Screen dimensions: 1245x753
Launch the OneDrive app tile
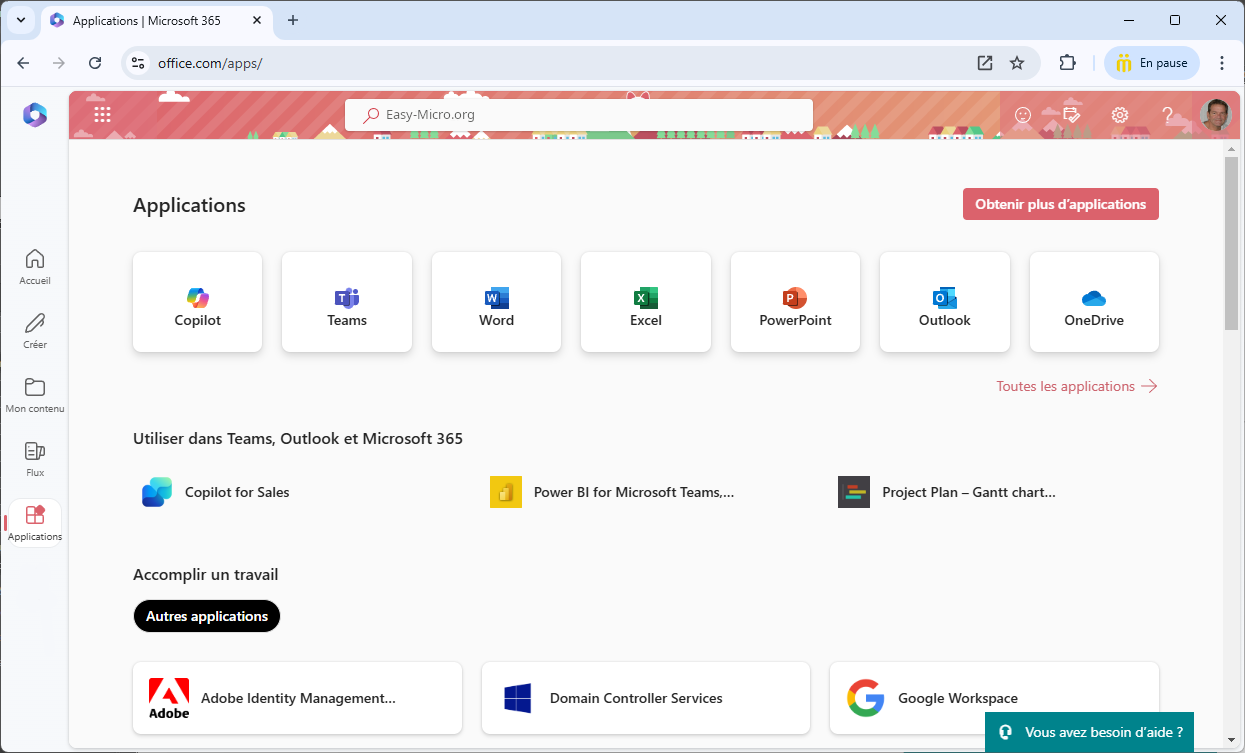(x=1094, y=302)
